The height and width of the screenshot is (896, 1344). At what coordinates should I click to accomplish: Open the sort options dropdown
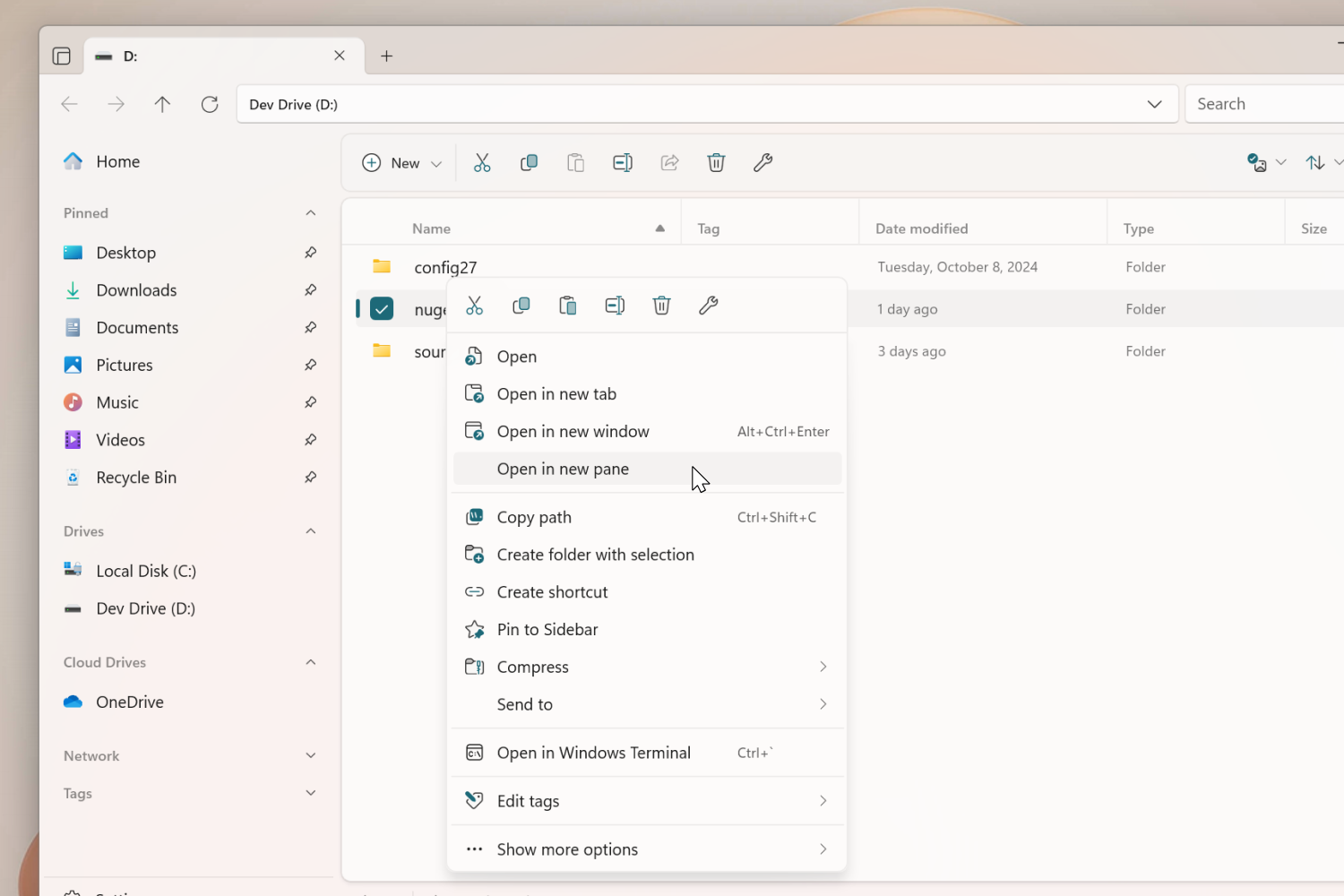(x=1324, y=162)
